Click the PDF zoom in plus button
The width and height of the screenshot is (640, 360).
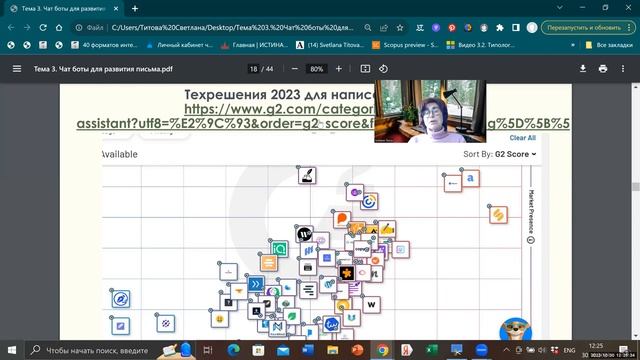pos(338,69)
